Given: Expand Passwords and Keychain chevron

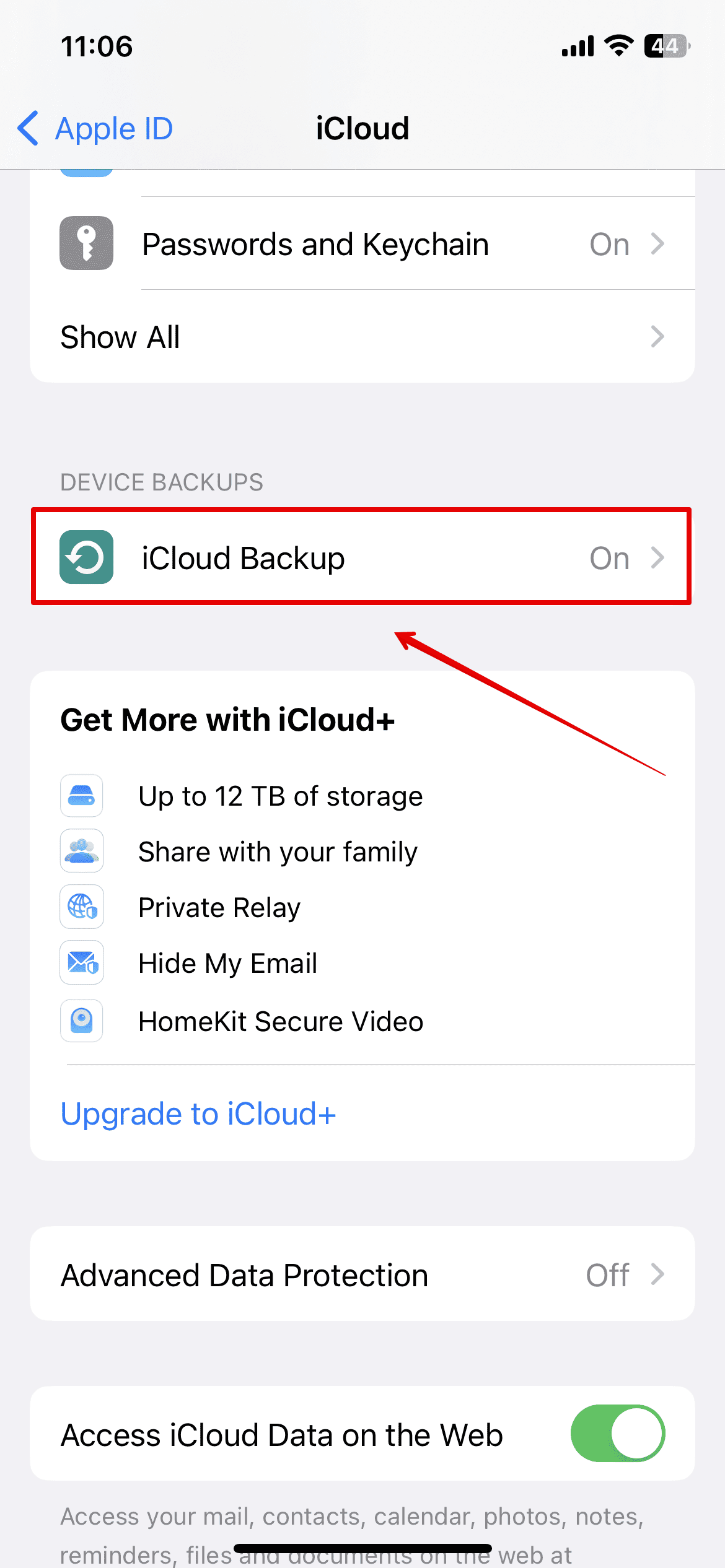Looking at the screenshot, I should click(x=657, y=244).
